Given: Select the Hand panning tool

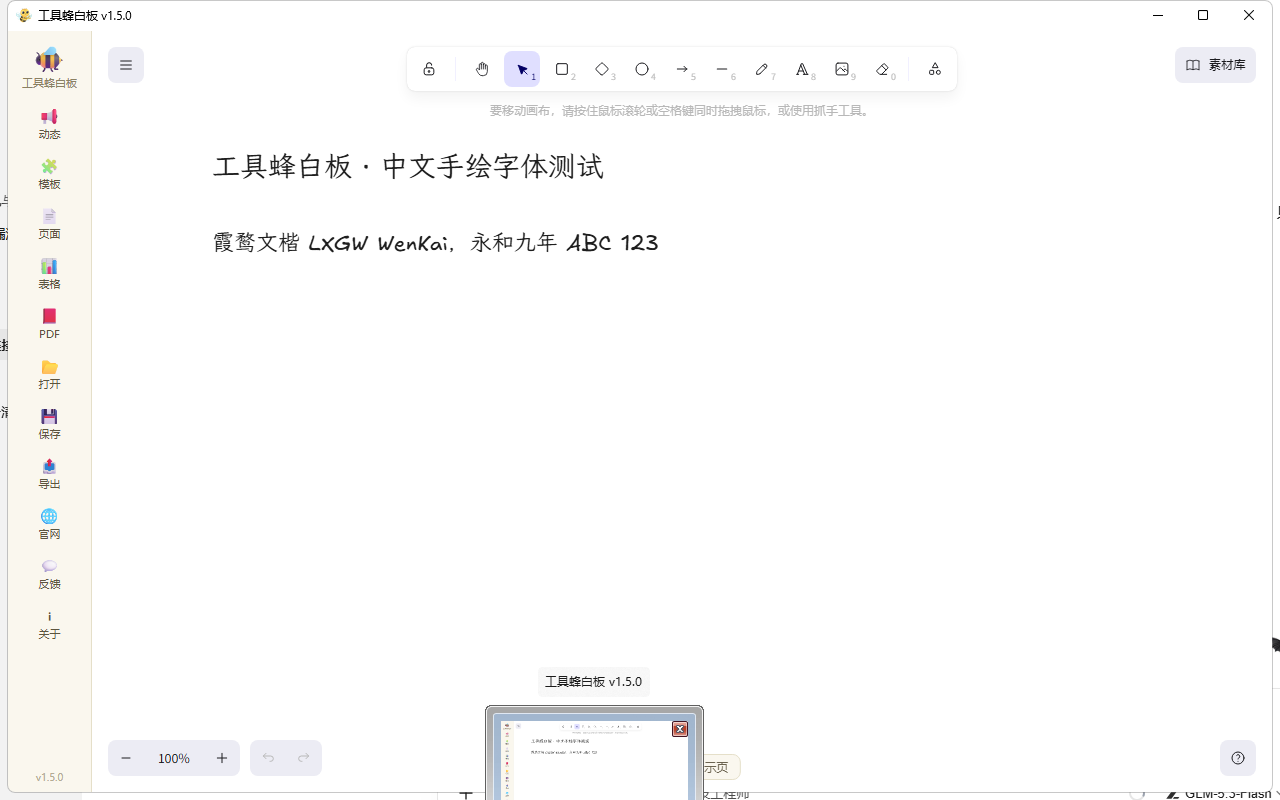Looking at the screenshot, I should coord(482,69).
